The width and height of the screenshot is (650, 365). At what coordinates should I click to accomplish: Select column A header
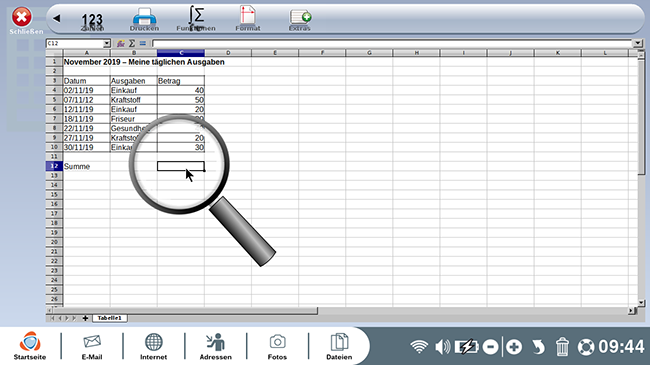tap(87, 53)
